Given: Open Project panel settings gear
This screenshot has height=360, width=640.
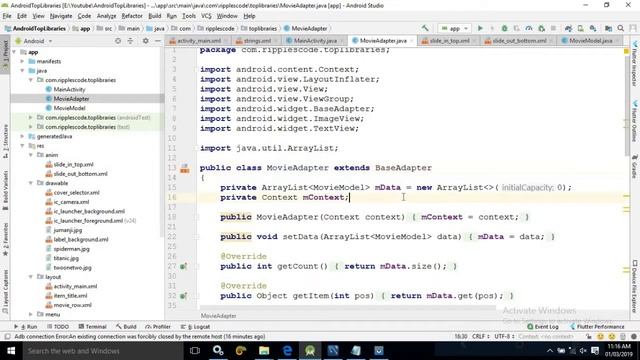Looking at the screenshot, I should click(145, 41).
